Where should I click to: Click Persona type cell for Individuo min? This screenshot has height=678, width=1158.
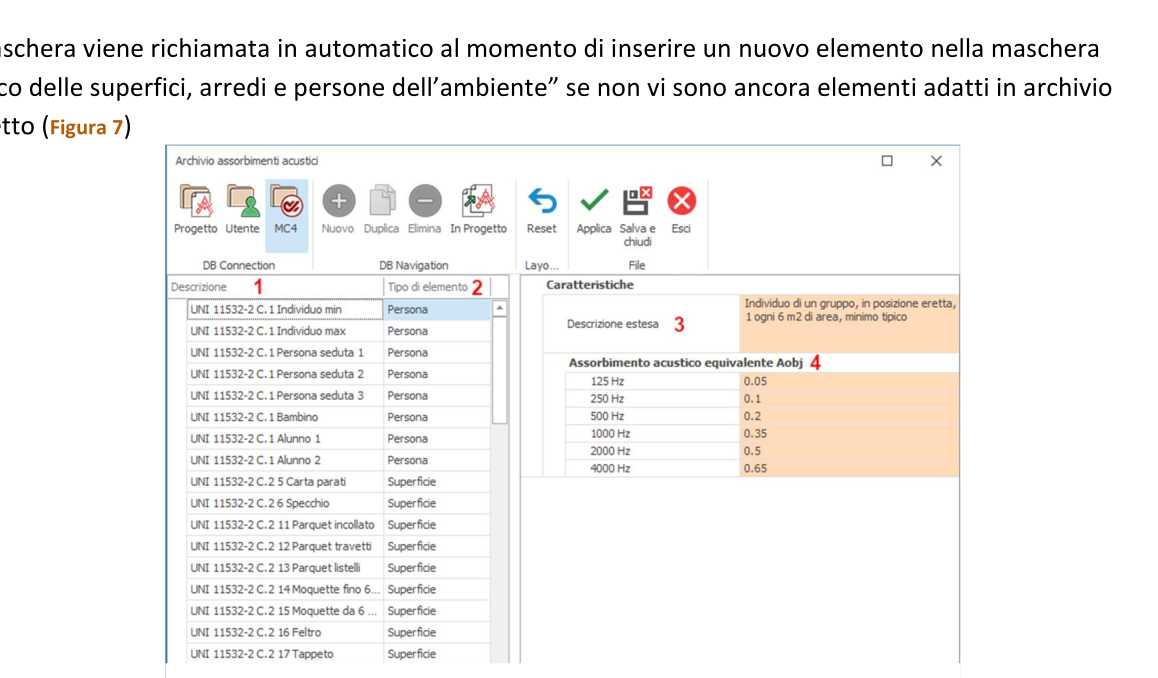(436, 309)
